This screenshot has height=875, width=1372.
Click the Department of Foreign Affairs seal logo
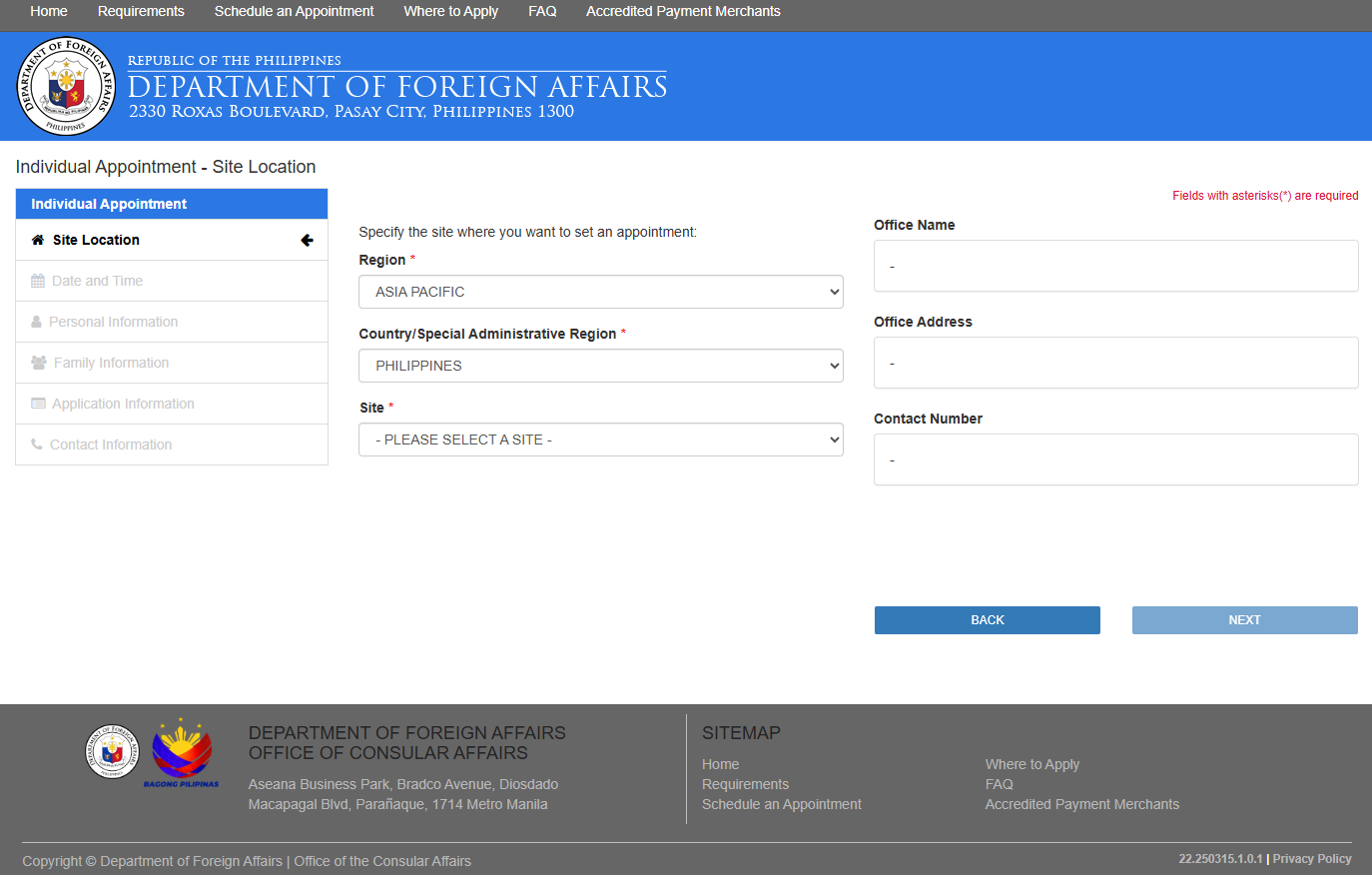coord(65,86)
